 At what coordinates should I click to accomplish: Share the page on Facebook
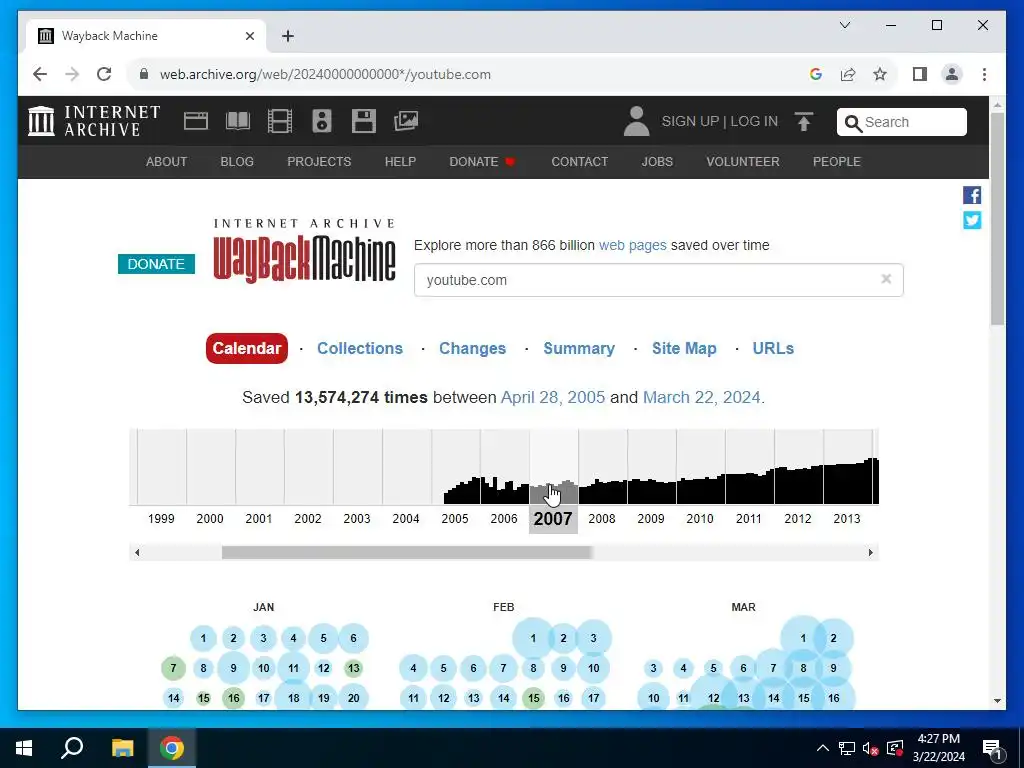[x=972, y=195]
